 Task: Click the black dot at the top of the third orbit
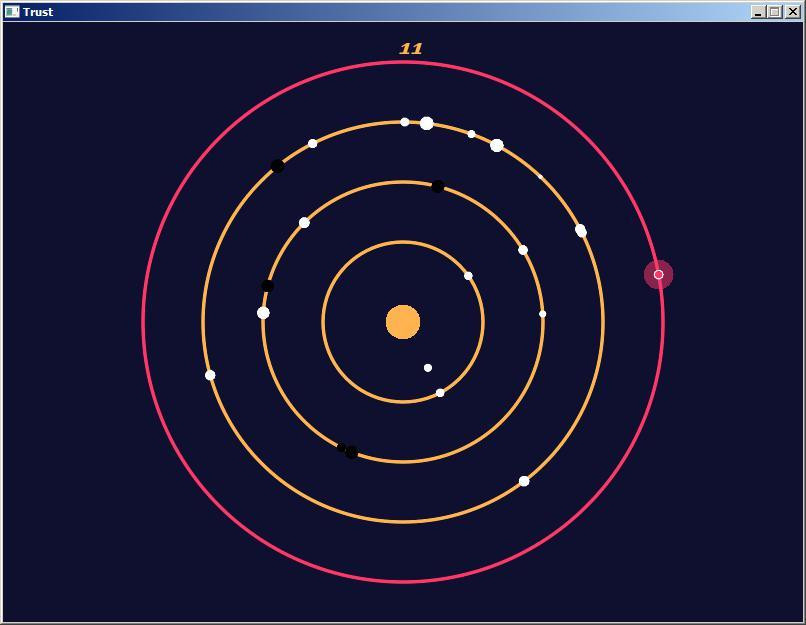tap(437, 184)
